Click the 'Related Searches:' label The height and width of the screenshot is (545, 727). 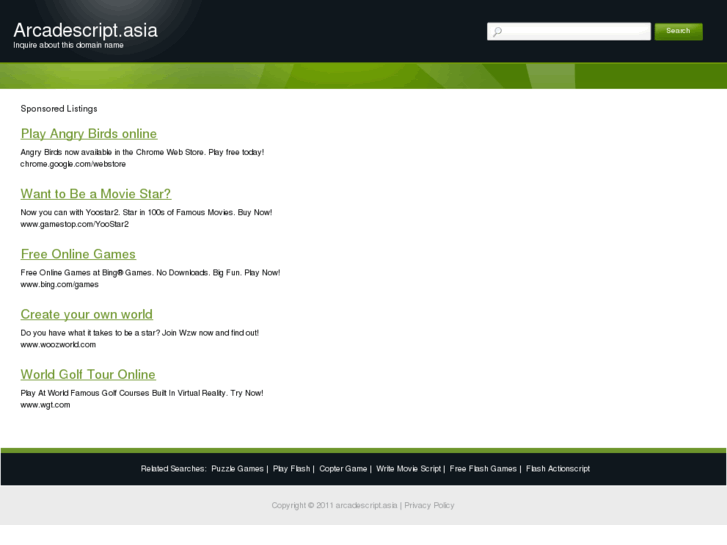click(x=173, y=469)
